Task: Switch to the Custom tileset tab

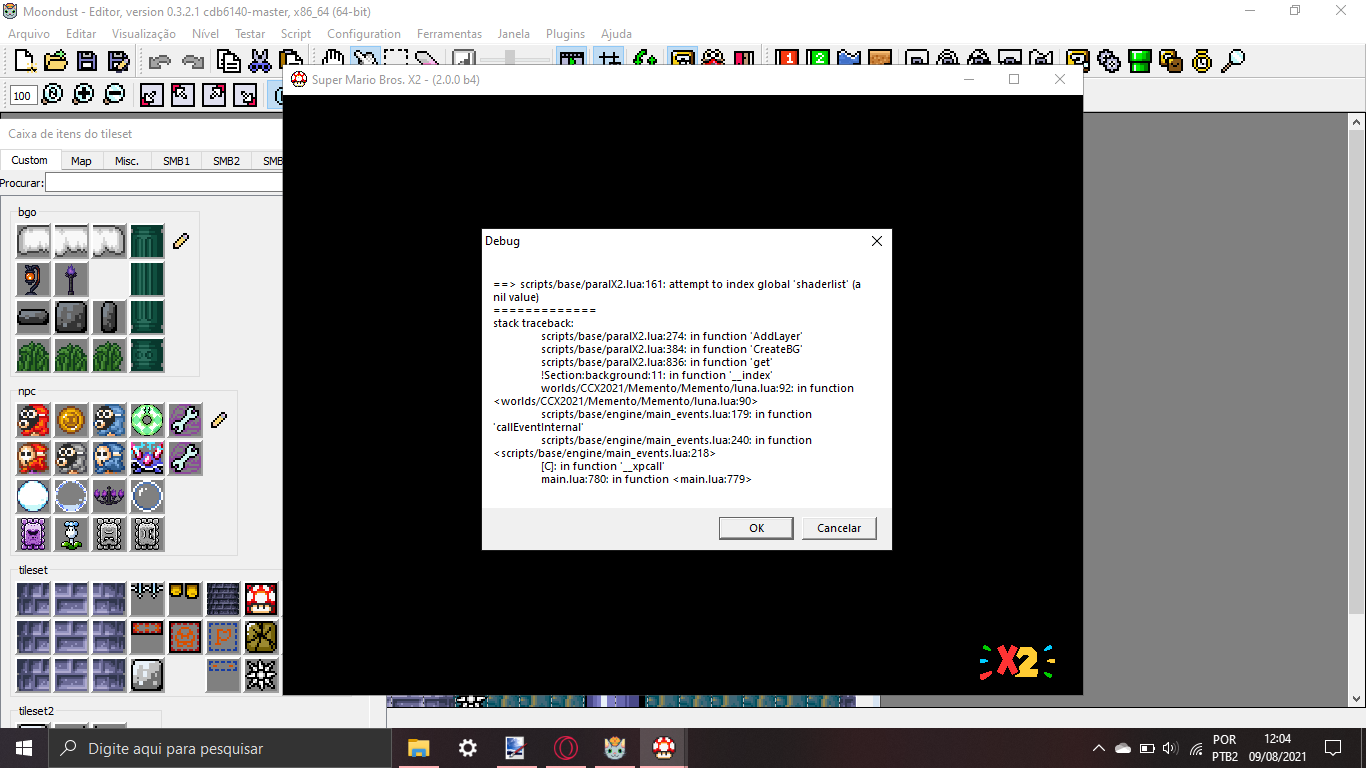Action: (x=30, y=160)
